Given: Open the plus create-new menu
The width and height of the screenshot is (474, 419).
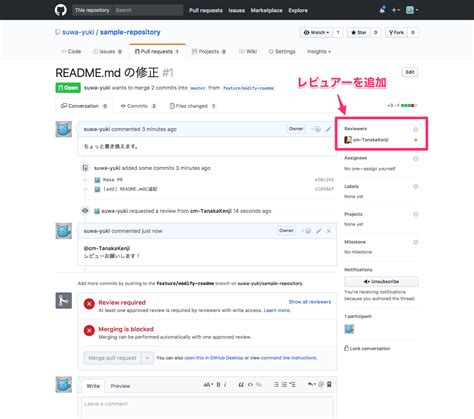Looking at the screenshot, I should coord(396,10).
